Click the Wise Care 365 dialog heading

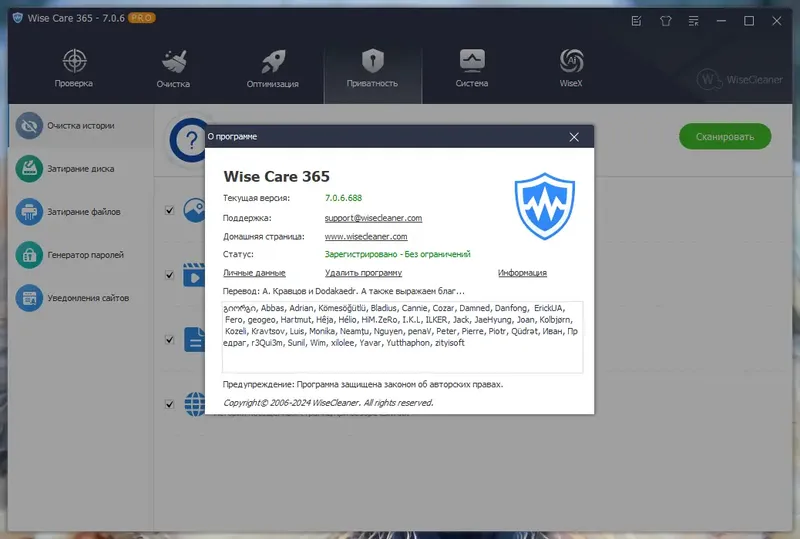point(277,177)
